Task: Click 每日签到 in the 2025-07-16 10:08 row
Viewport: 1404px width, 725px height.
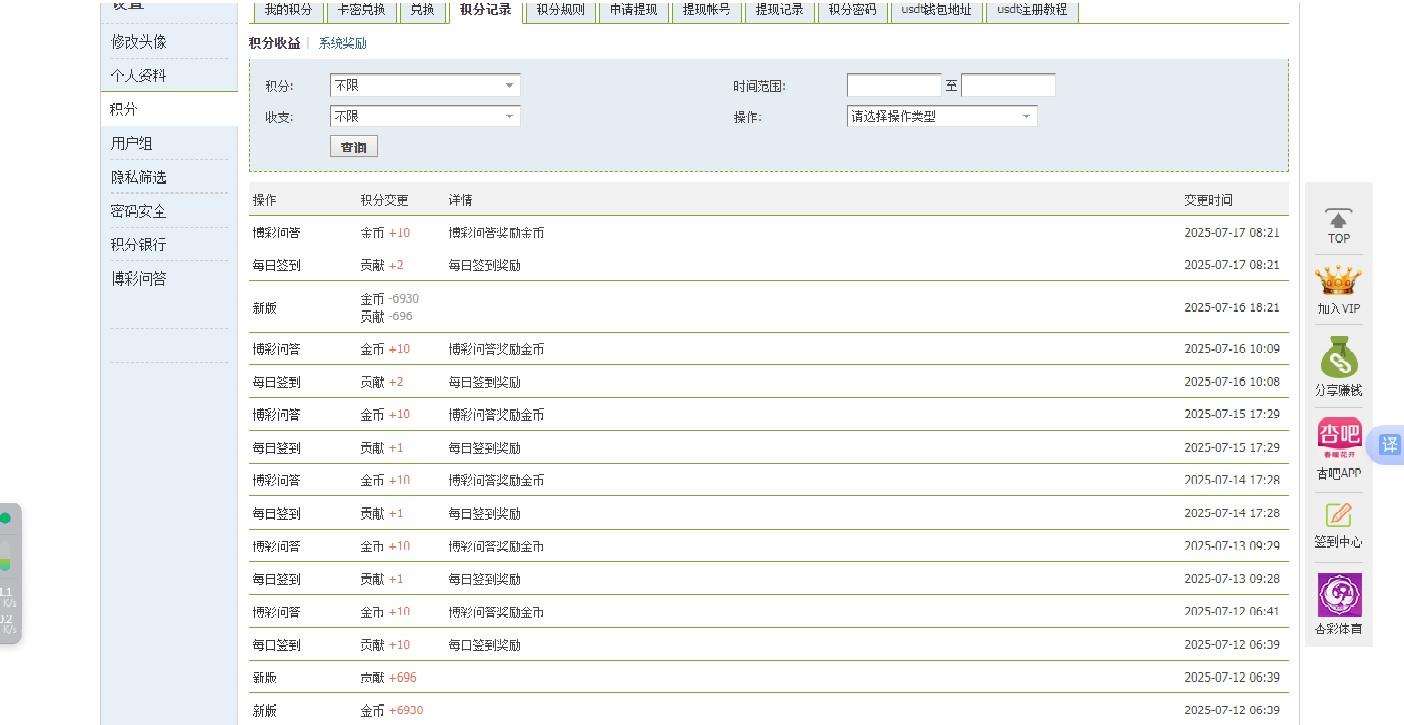Action: point(277,382)
